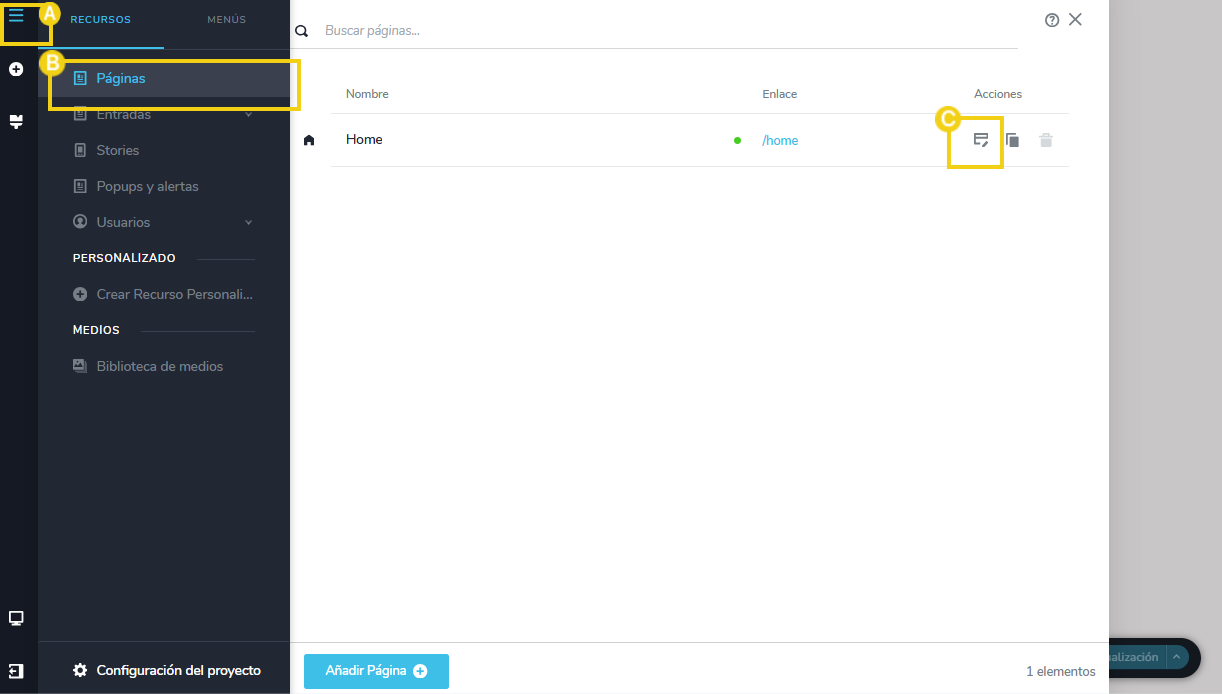Click the Acciones column header

click(998, 94)
